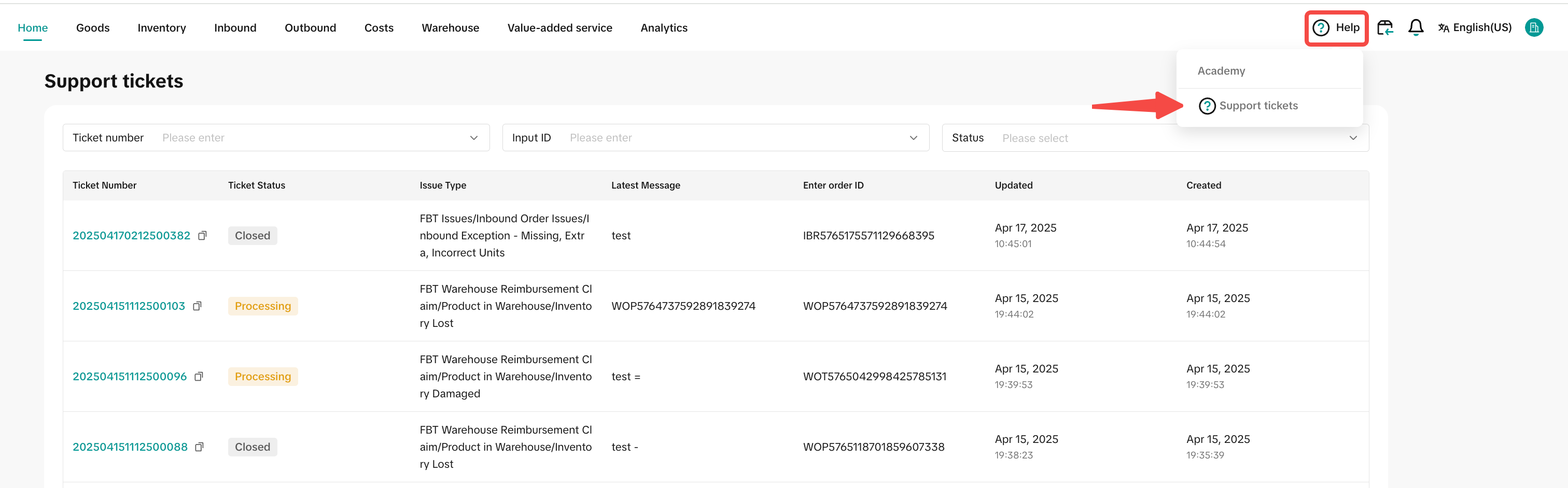1568x488 pixels.
Task: Copy ticket number 202504151112500088
Action: (x=199, y=447)
